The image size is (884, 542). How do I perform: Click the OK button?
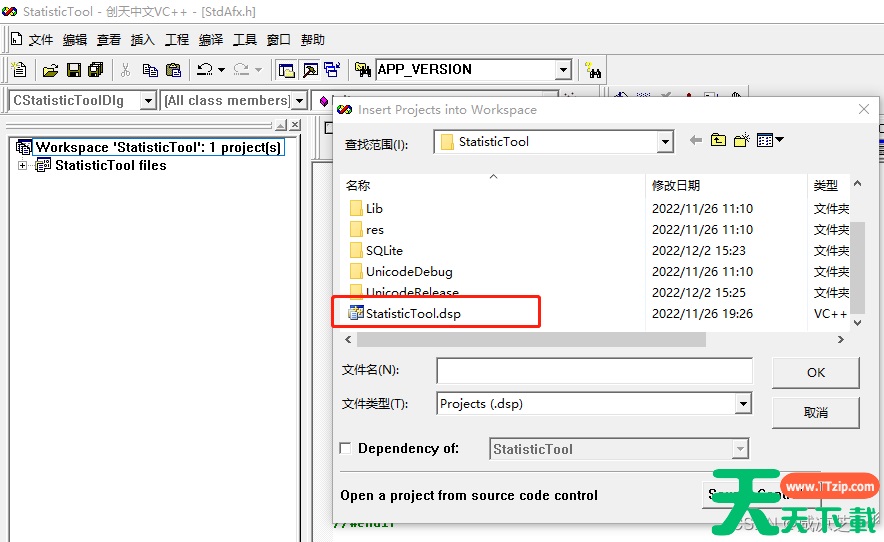(815, 372)
